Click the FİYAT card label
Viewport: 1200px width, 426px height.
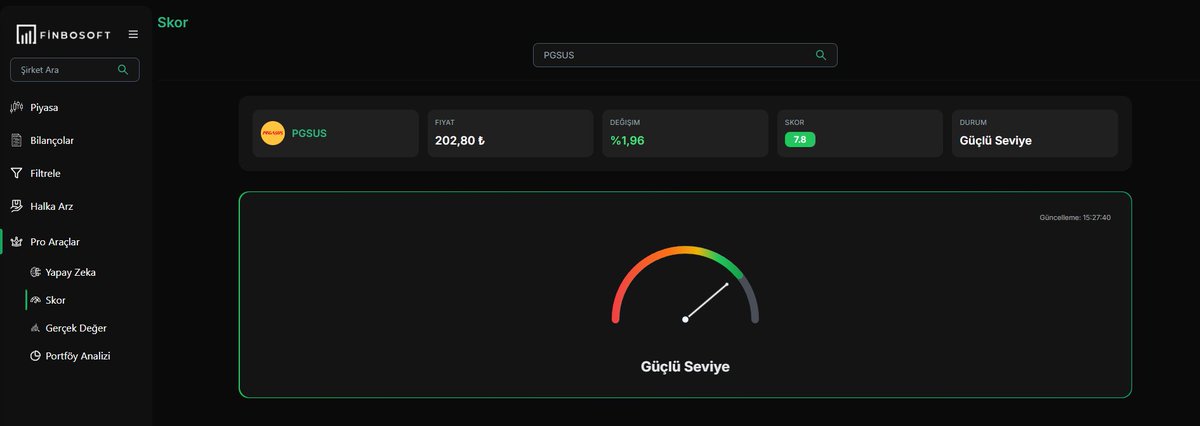point(445,122)
